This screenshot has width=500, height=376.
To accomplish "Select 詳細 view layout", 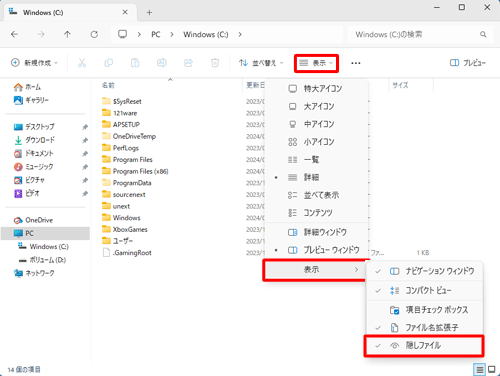I will coord(317,177).
